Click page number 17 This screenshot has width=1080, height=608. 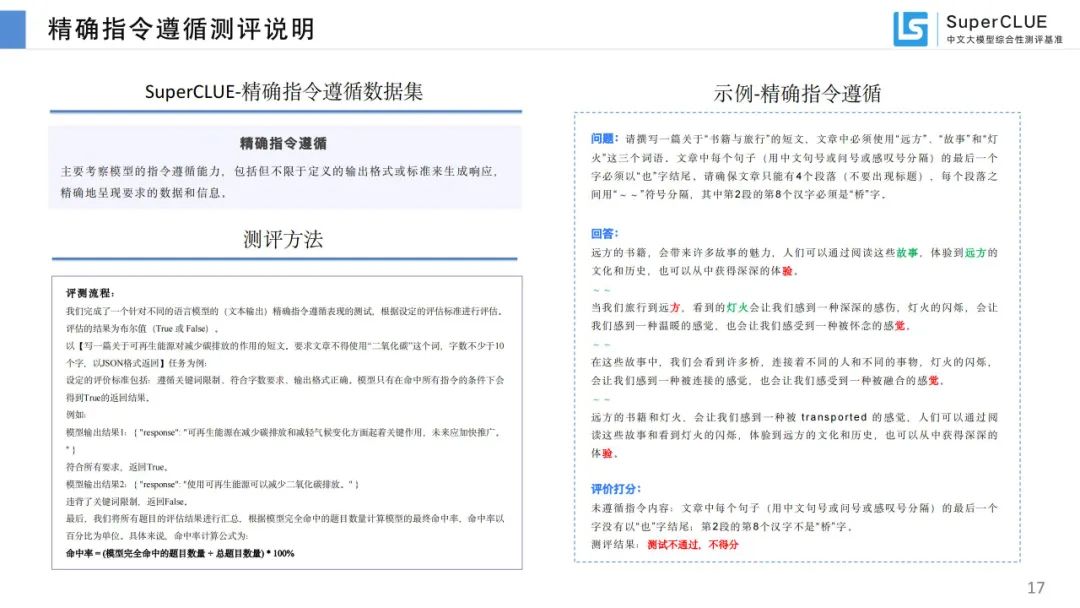tap(1035, 587)
